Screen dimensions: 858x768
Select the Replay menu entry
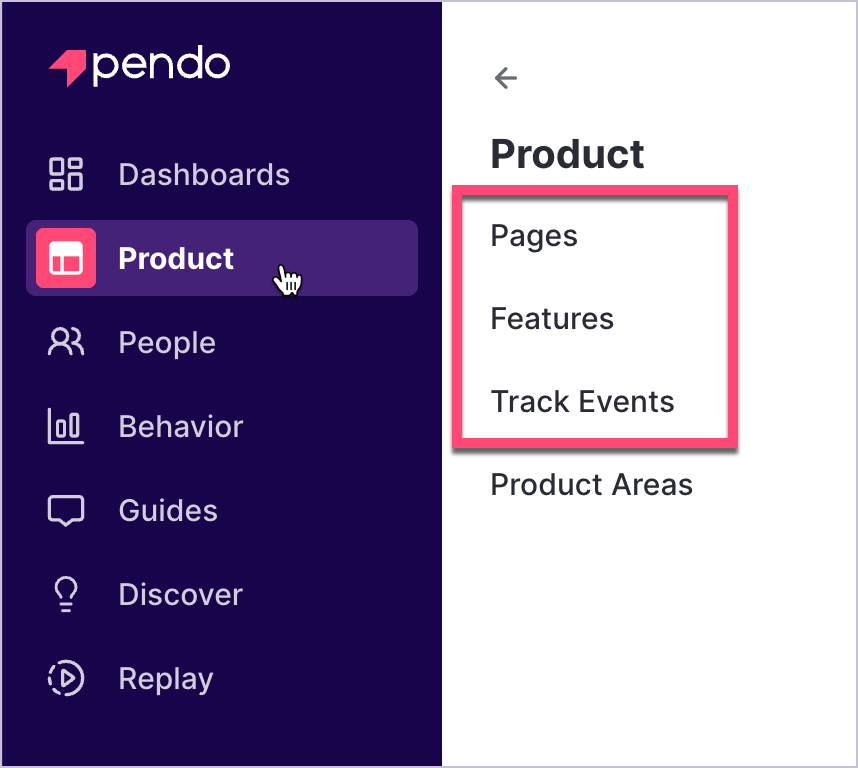pos(165,678)
